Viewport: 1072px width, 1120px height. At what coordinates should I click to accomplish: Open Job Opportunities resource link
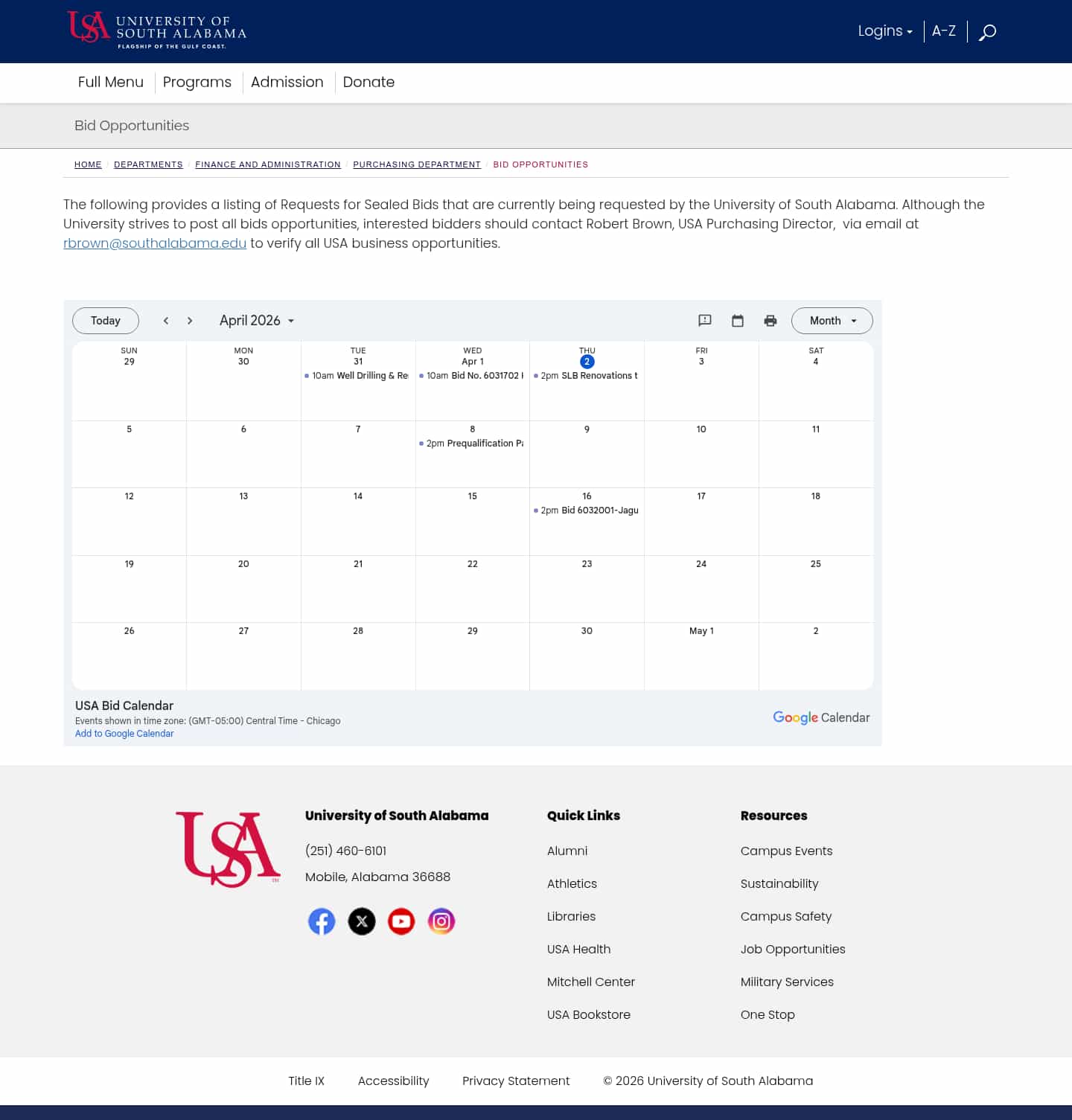point(793,949)
